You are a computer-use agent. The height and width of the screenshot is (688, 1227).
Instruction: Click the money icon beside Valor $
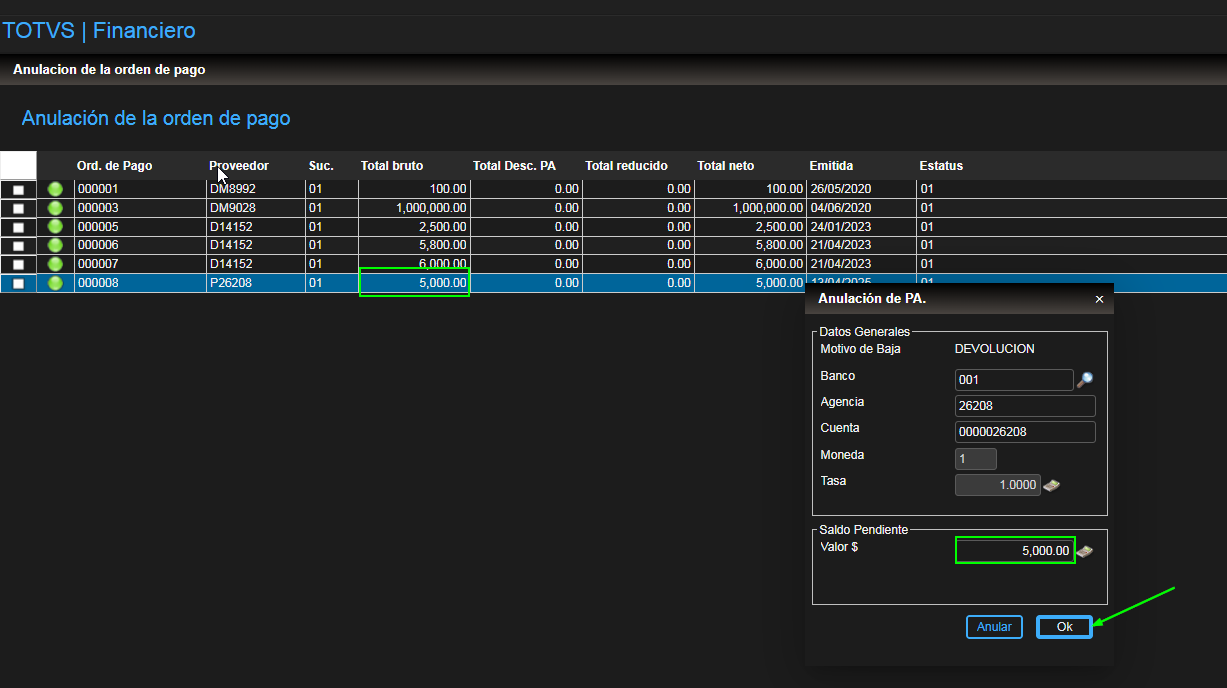tap(1085, 551)
